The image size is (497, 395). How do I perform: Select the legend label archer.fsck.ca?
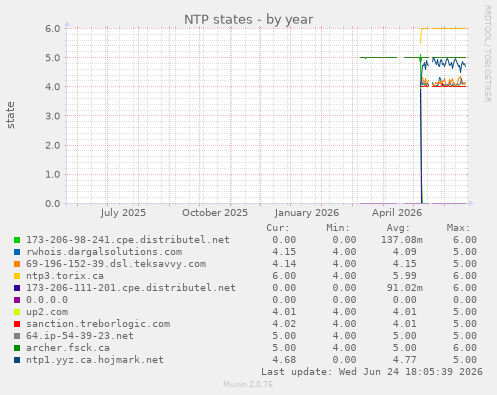point(68,348)
